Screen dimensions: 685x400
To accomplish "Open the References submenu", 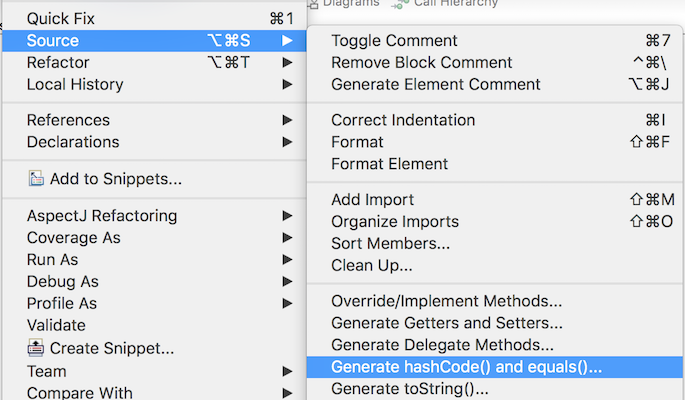I will (x=68, y=120).
